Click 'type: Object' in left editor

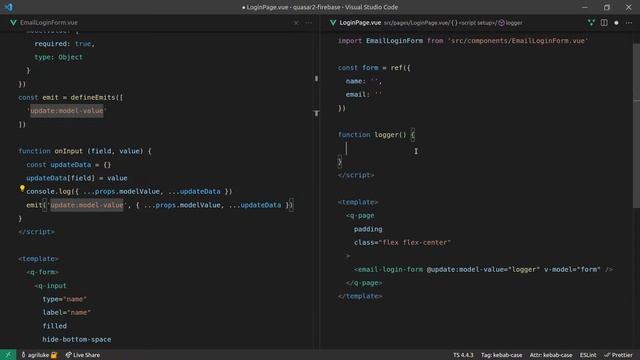[58, 57]
